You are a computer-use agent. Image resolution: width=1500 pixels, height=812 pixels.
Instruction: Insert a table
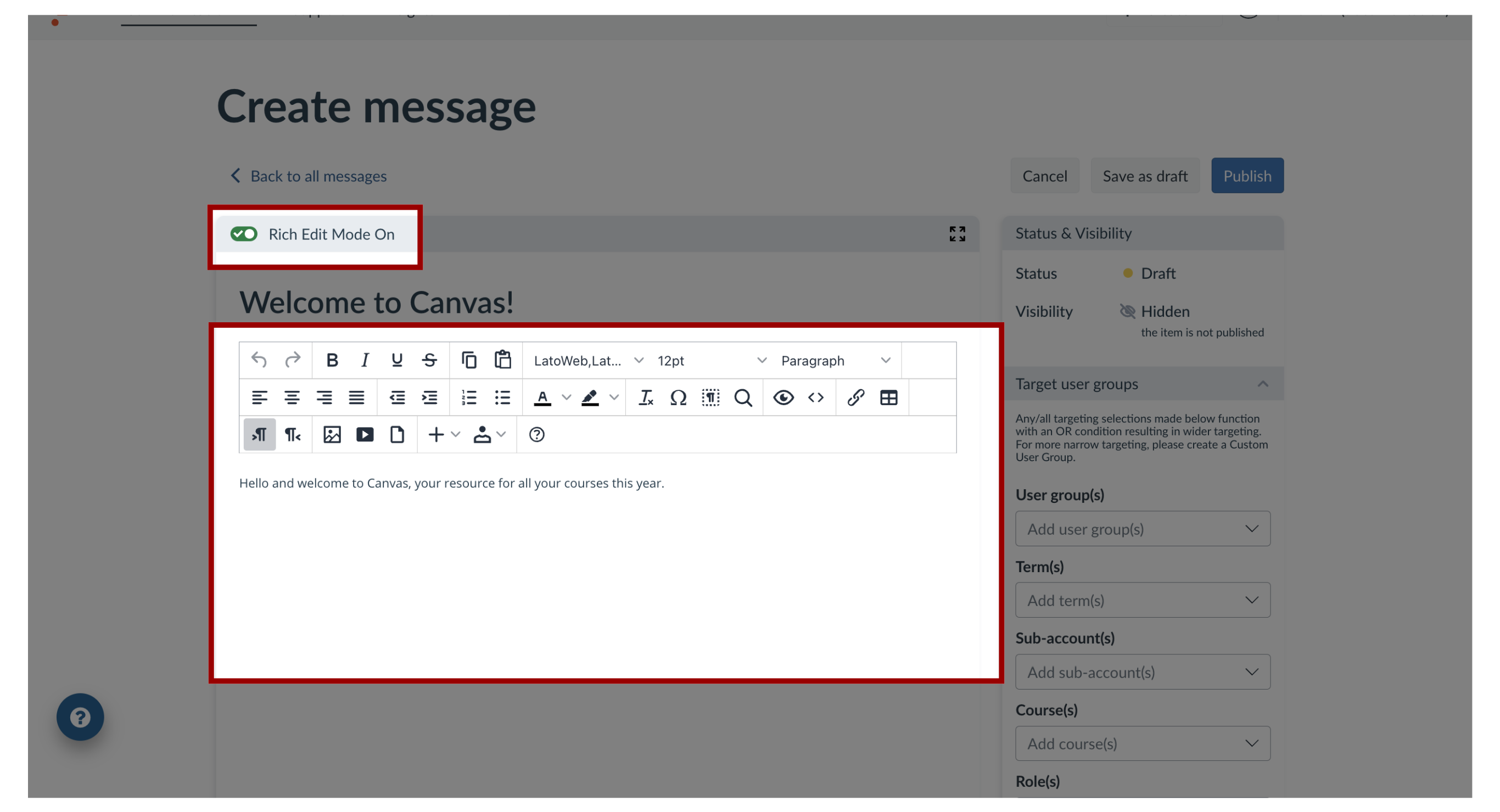(888, 397)
